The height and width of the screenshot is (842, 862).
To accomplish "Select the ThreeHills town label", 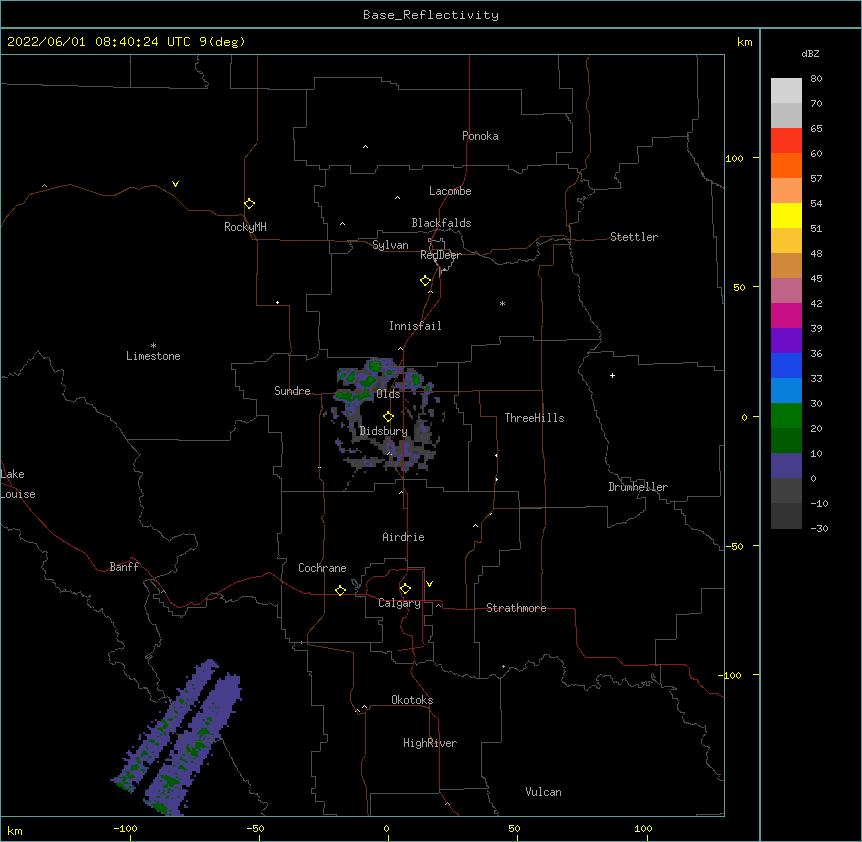I will pyautogui.click(x=534, y=418).
